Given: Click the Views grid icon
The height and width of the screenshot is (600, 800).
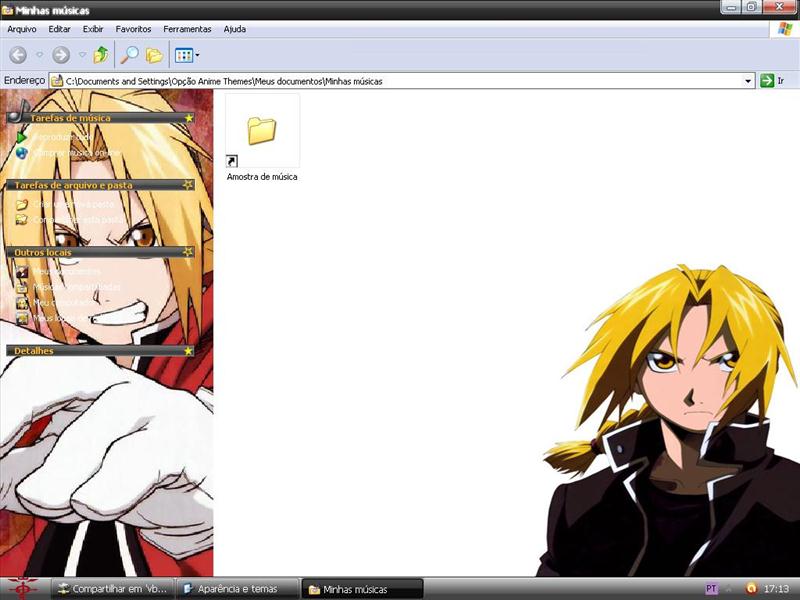Looking at the screenshot, I should pos(183,55).
